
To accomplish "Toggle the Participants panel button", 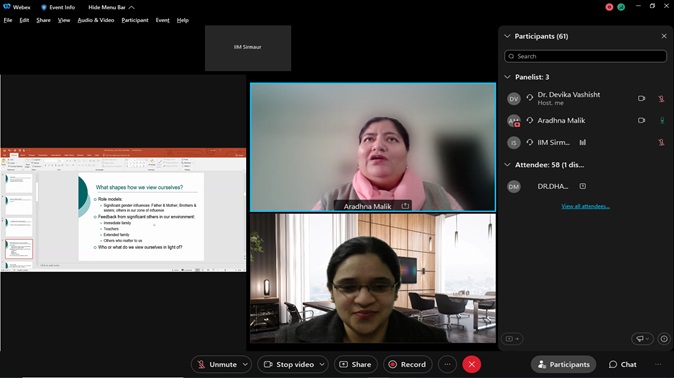I will coord(564,364).
